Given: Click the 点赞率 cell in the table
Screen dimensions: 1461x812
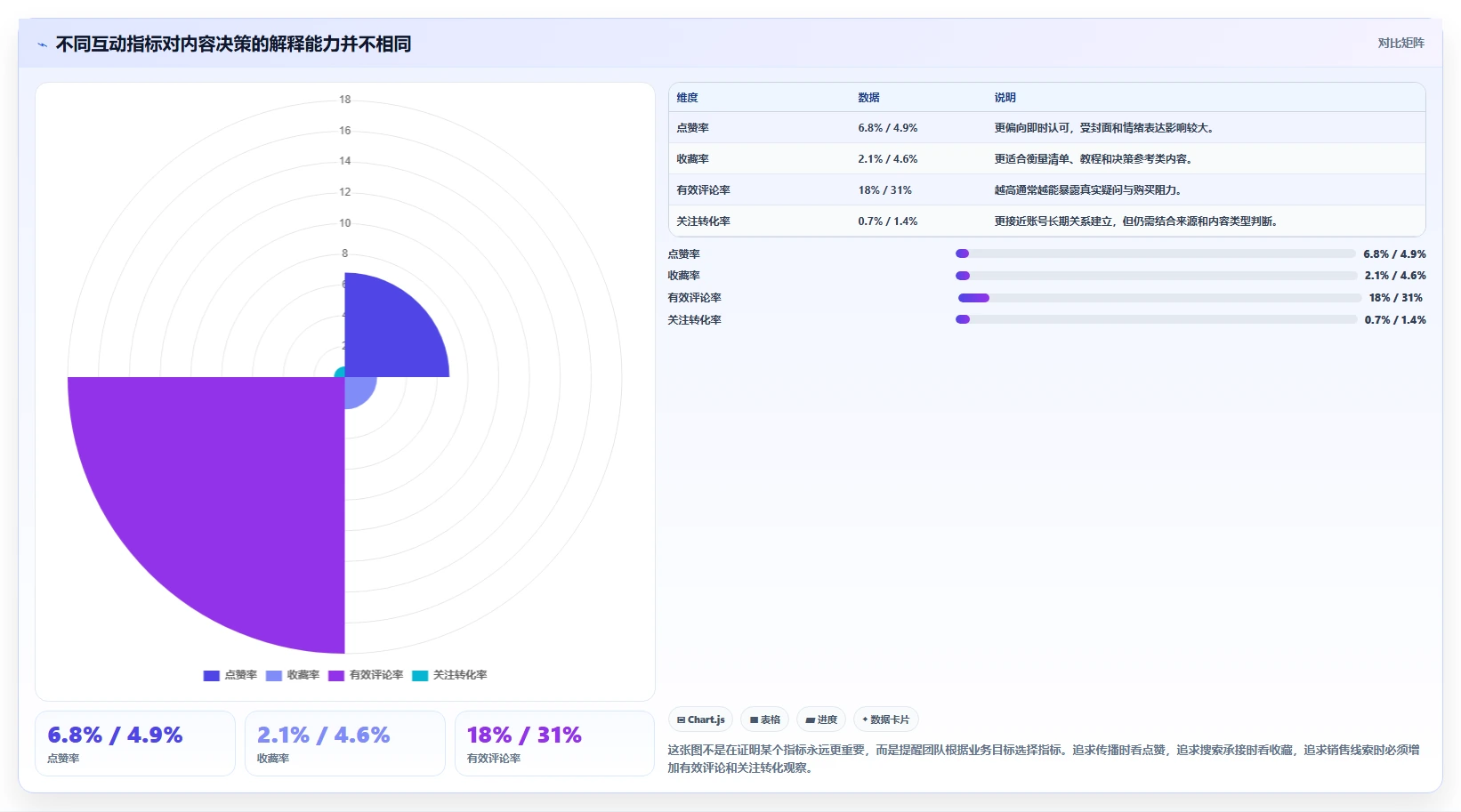Looking at the screenshot, I should (x=692, y=128).
